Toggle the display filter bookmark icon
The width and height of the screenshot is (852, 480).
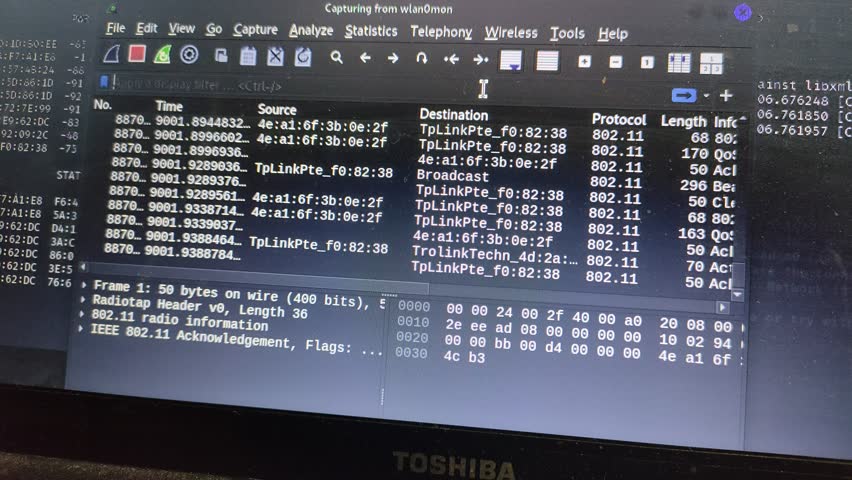coord(105,82)
